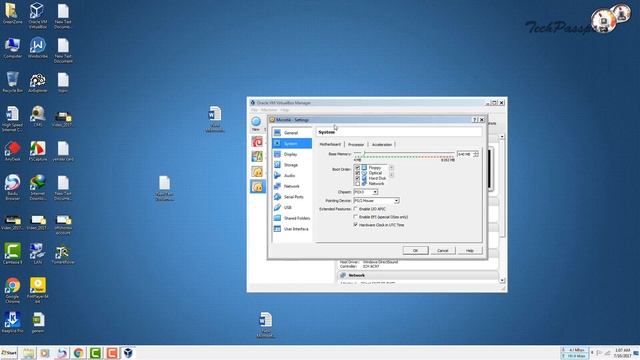Toggle Optical boot order checkbox
This screenshot has width=640, height=360.
click(357, 173)
